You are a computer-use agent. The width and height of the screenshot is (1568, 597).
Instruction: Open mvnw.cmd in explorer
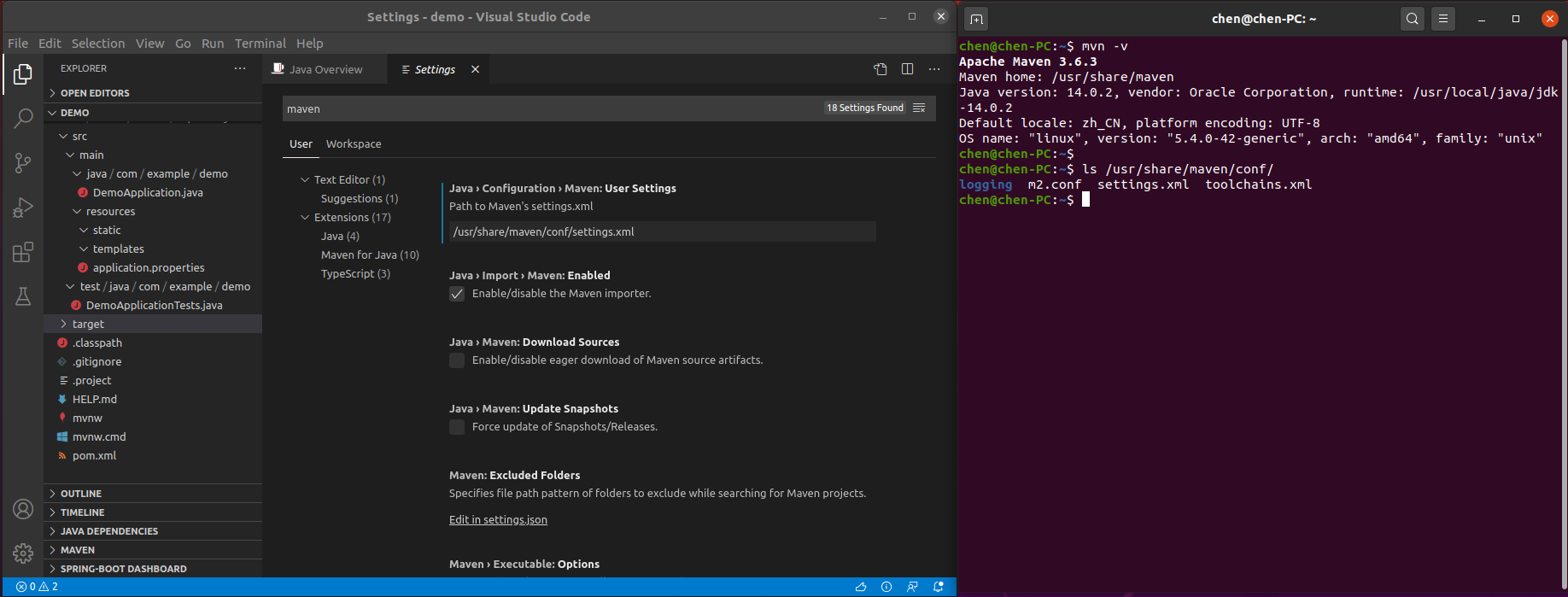click(x=99, y=436)
